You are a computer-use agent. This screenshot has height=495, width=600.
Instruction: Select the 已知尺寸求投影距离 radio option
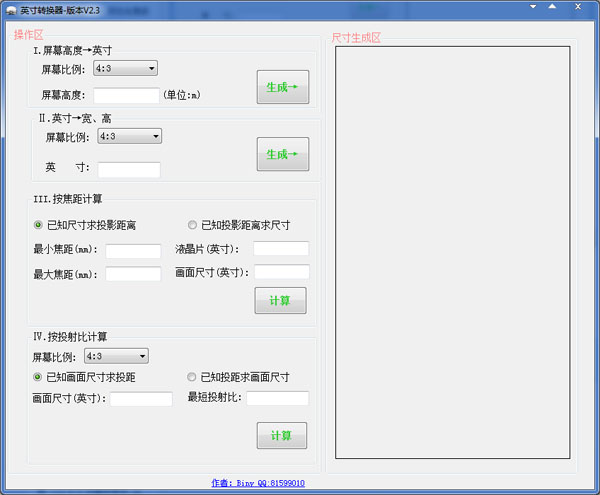click(39, 224)
